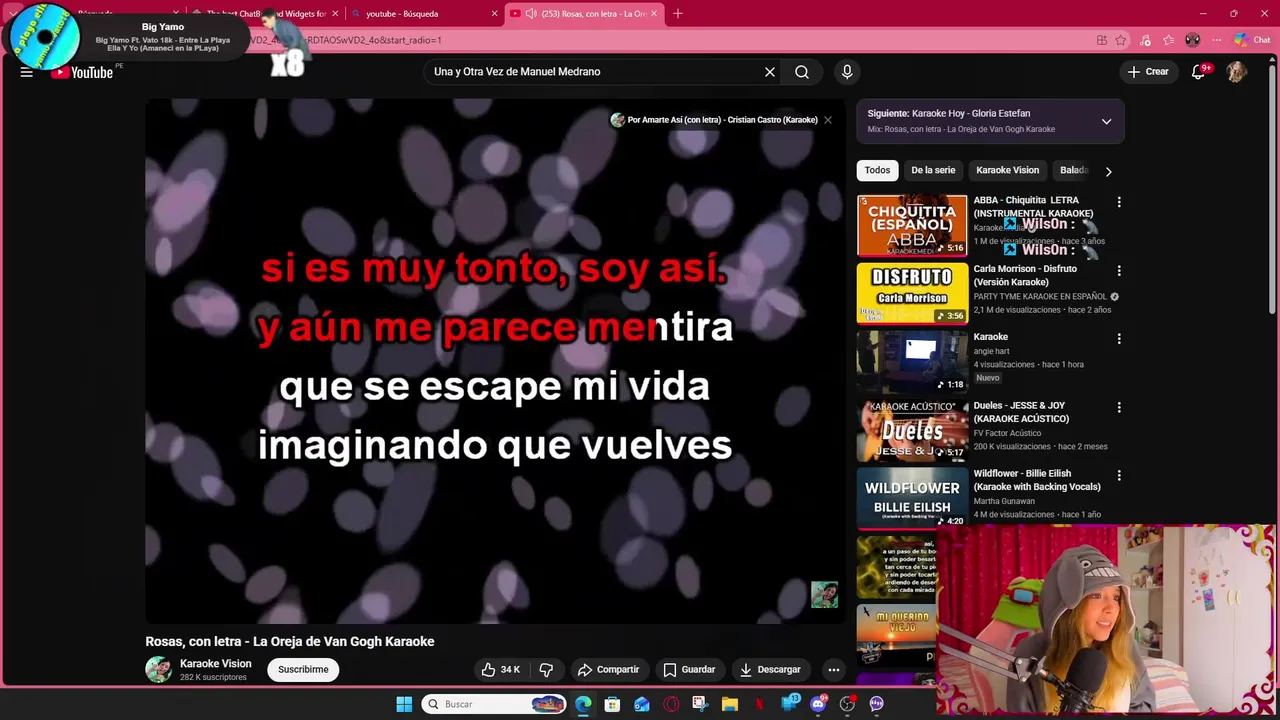Open Netflix from the taskbar
Image resolution: width=1280 pixels, height=720 pixels.
click(759, 704)
